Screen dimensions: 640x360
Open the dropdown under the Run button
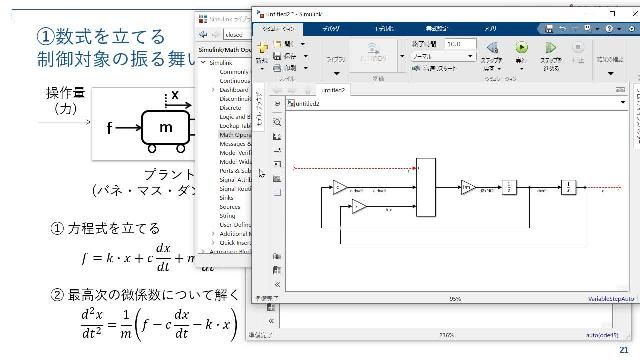[x=521, y=69]
